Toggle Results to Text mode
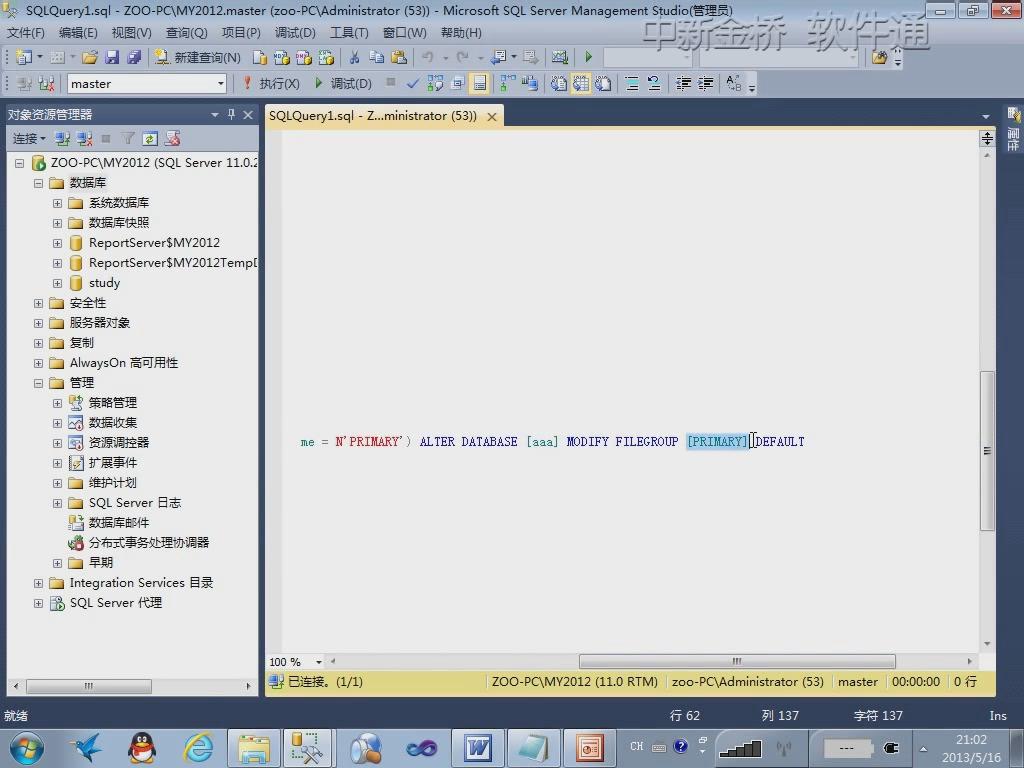The height and width of the screenshot is (768, 1024). point(558,84)
